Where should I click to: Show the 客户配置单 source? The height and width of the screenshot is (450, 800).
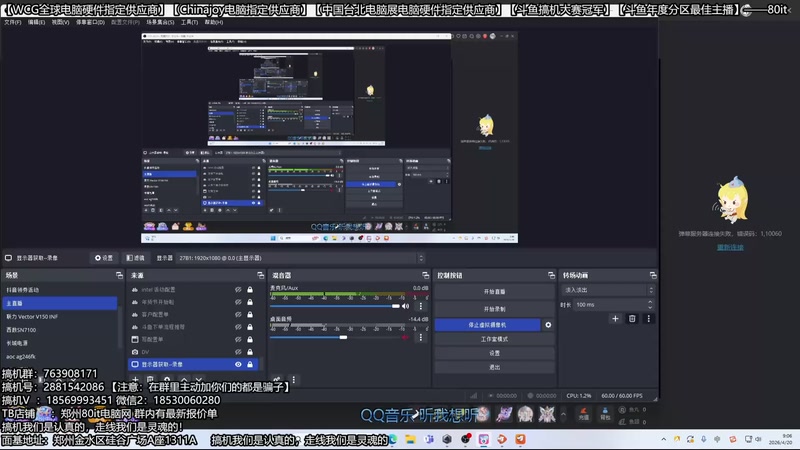click(238, 315)
